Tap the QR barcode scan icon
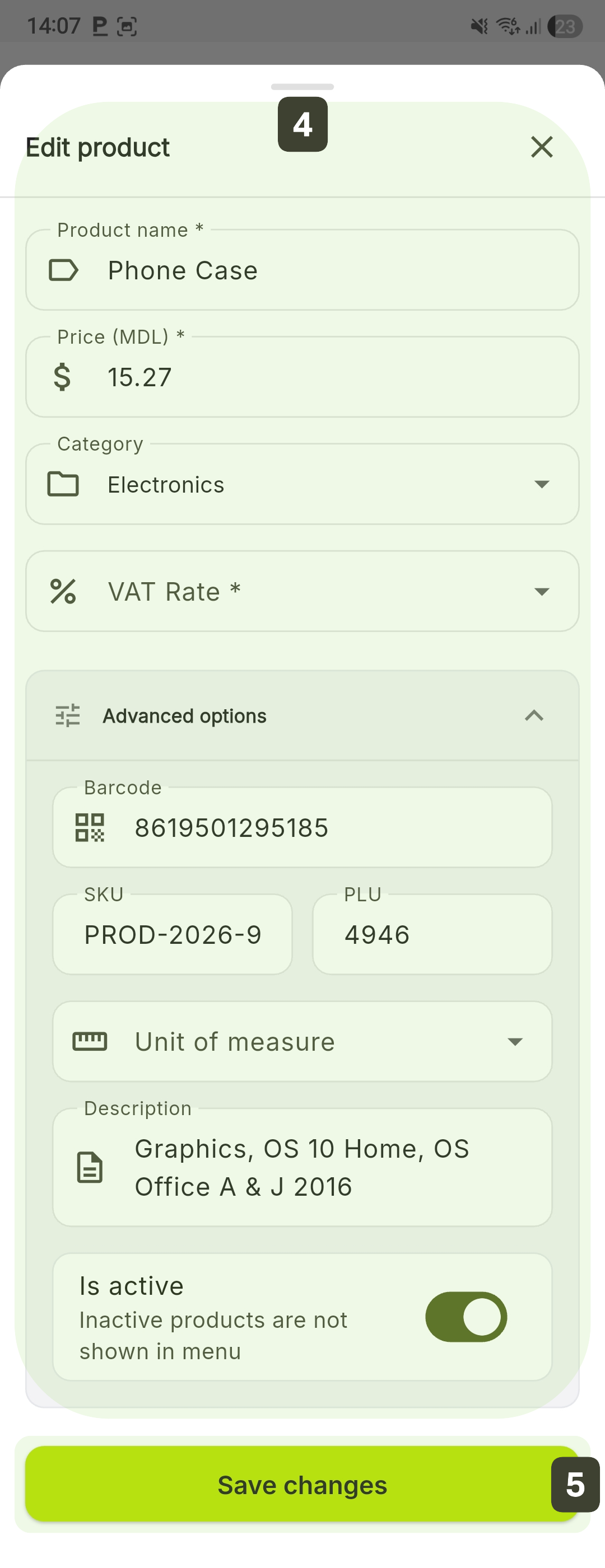The image size is (605, 1568). pyautogui.click(x=90, y=828)
